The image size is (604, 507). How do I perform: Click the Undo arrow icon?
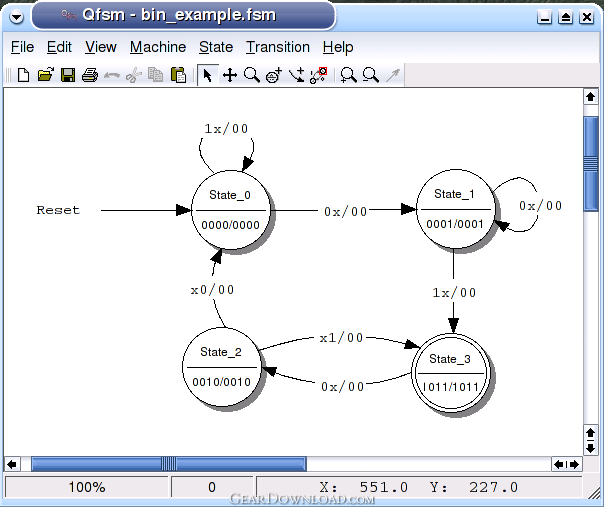pyautogui.click(x=112, y=75)
